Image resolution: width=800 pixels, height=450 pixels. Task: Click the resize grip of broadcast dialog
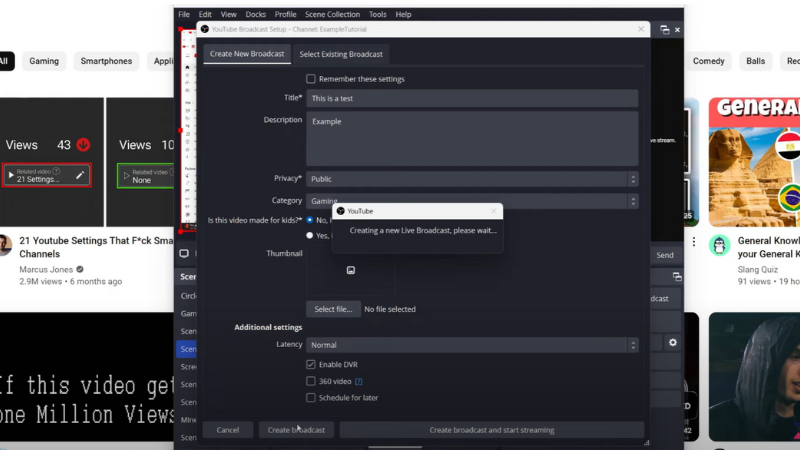(646, 443)
